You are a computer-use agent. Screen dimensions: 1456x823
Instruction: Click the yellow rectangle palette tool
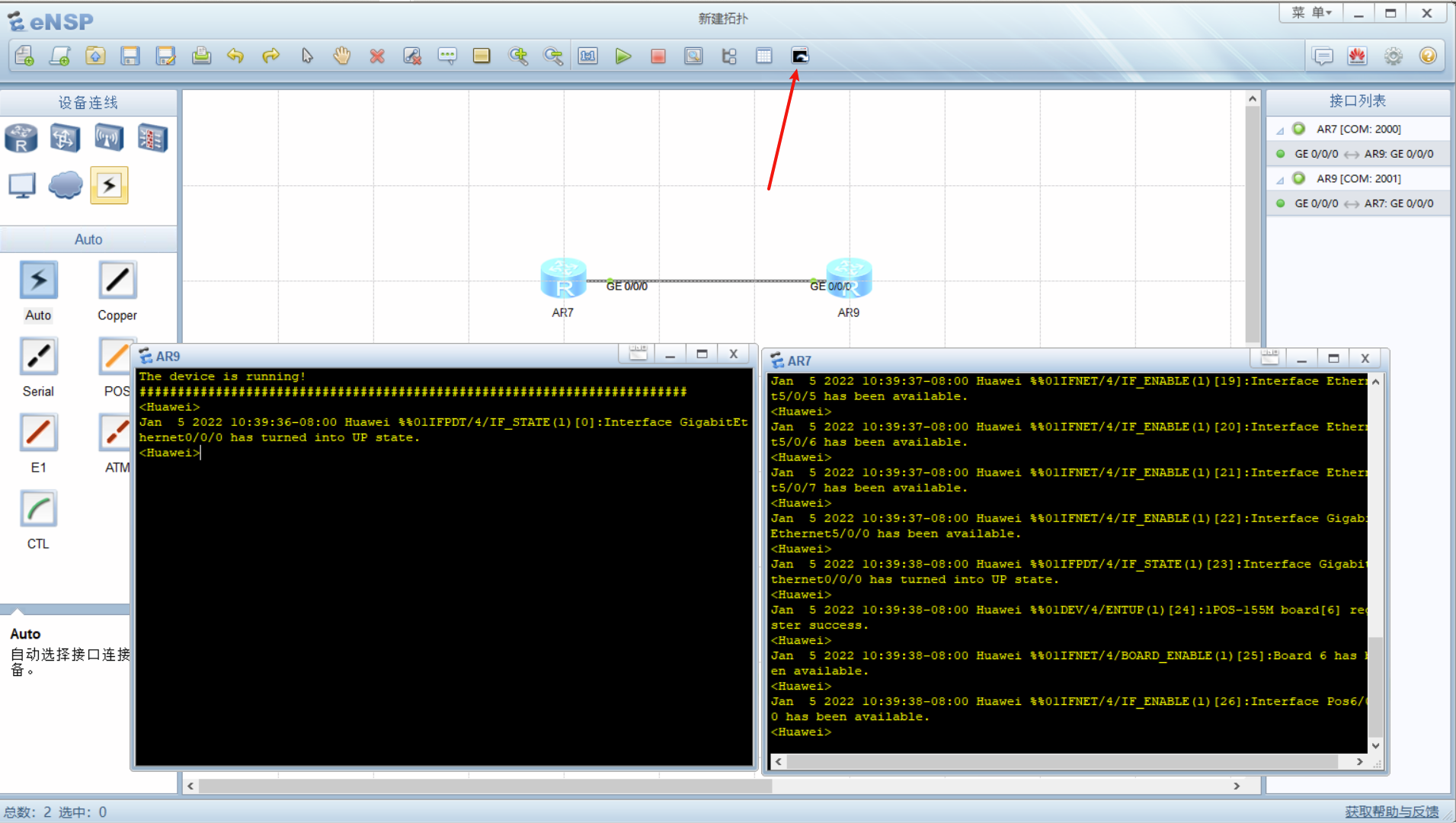coord(482,56)
